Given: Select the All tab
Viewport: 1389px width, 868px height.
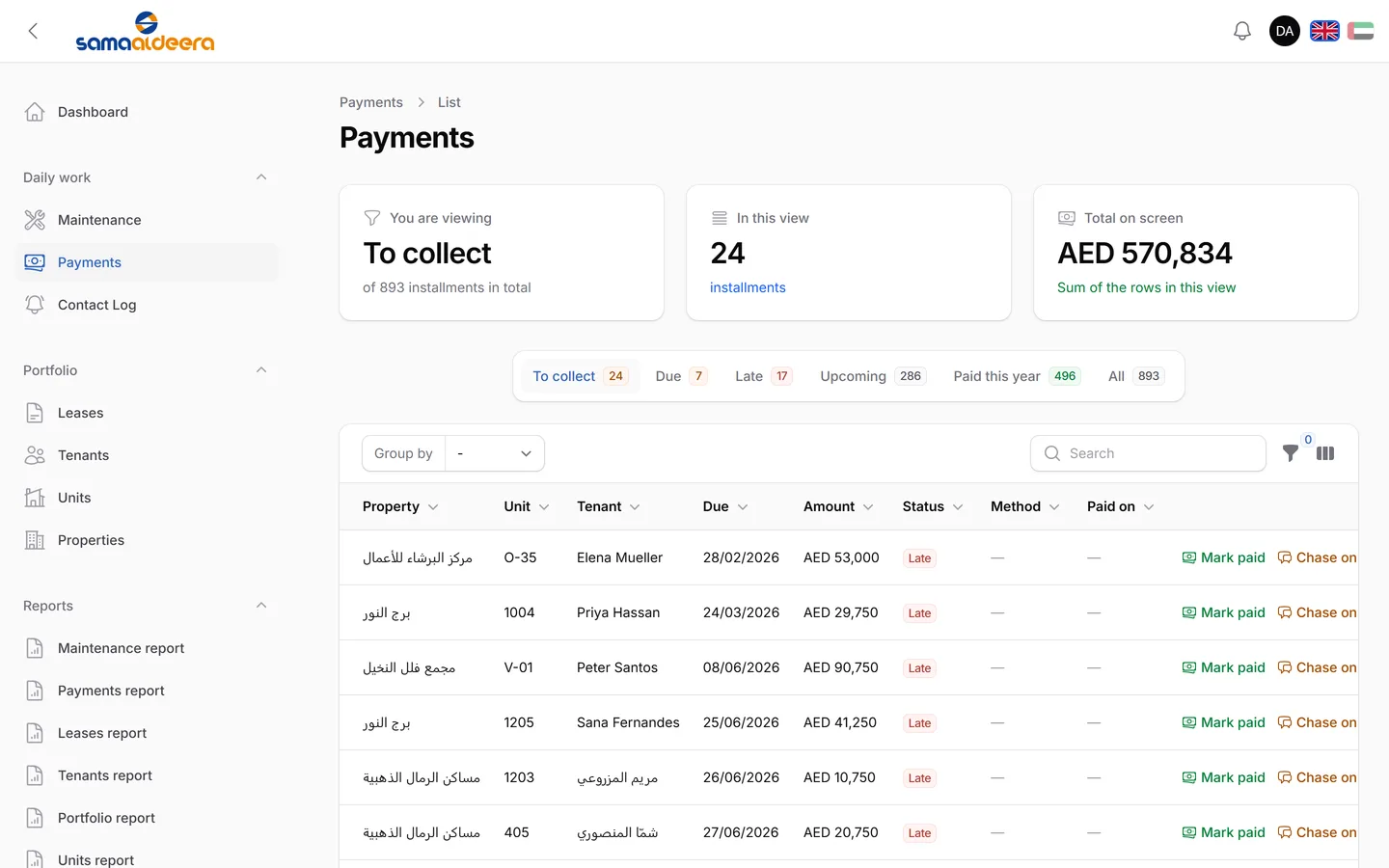Looking at the screenshot, I should [x=1136, y=376].
